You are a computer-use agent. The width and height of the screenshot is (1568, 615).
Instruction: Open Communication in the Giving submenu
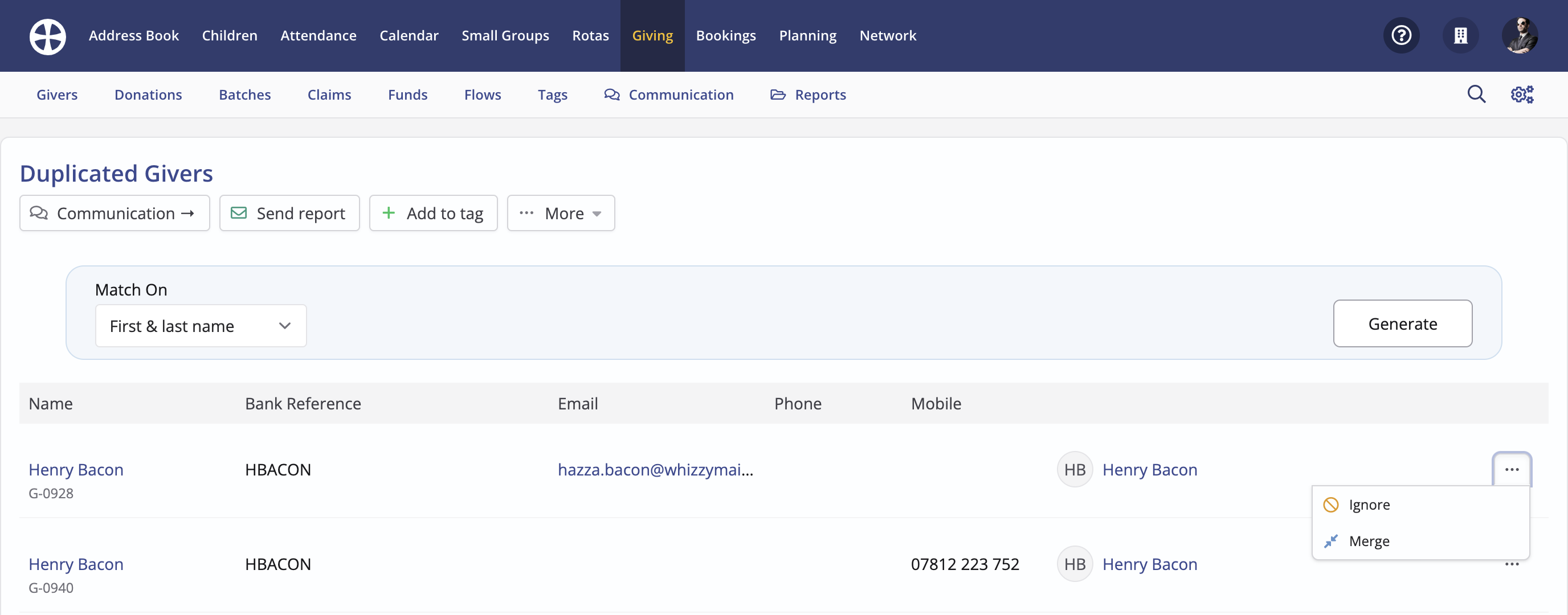668,95
